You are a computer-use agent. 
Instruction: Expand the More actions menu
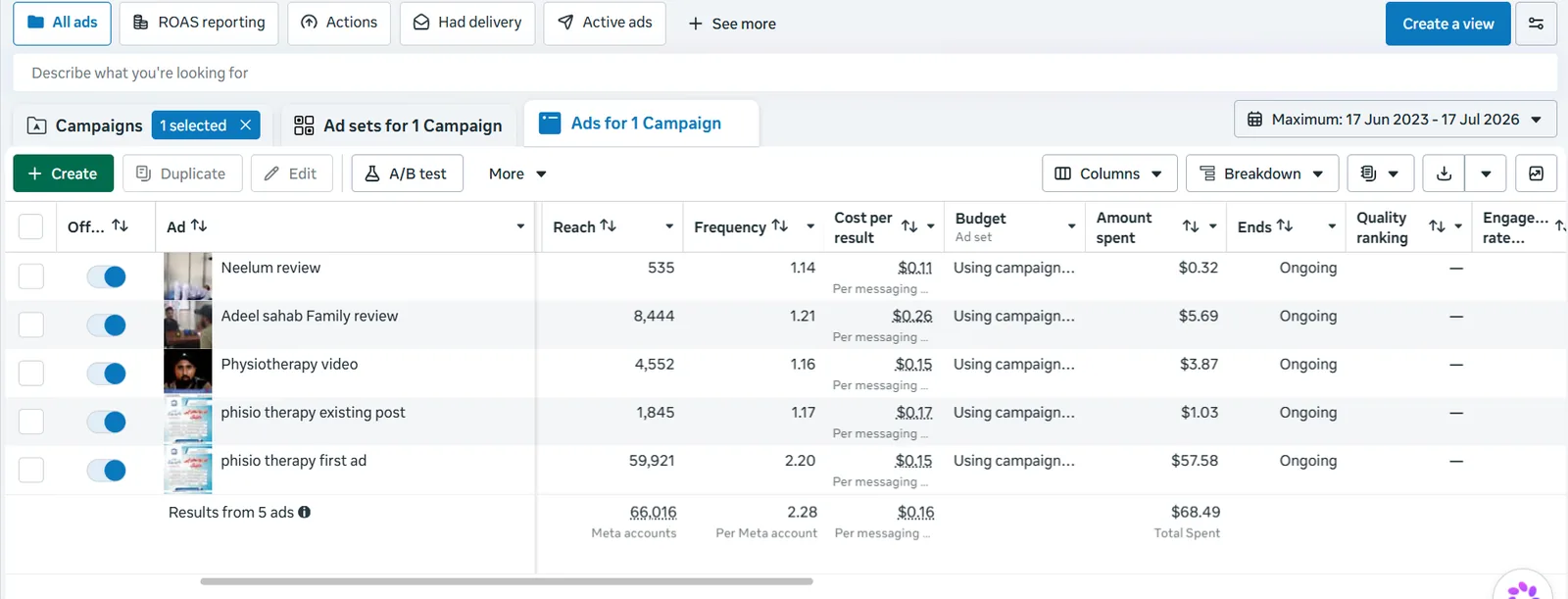[517, 174]
